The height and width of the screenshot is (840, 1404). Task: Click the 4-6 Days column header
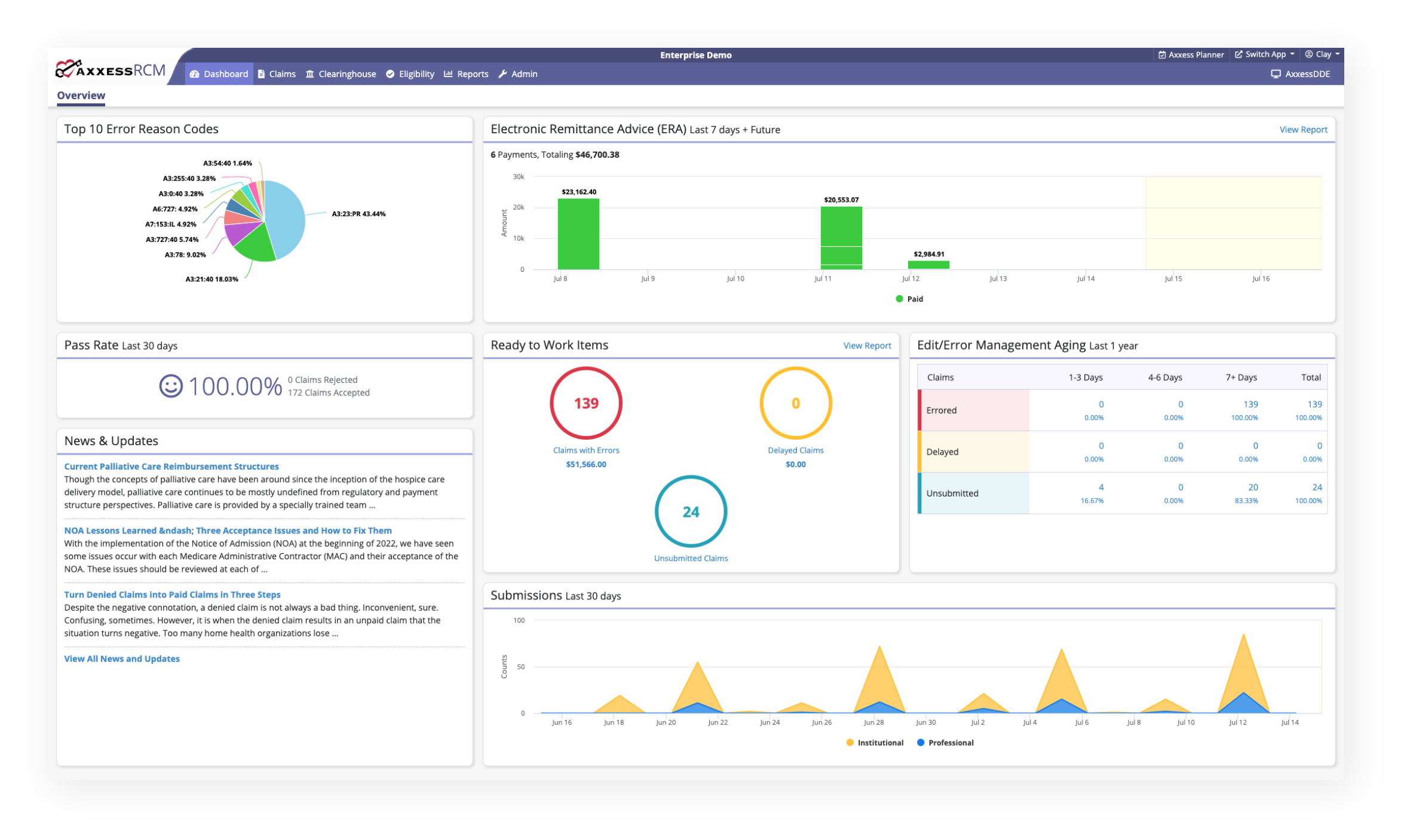click(x=1164, y=378)
